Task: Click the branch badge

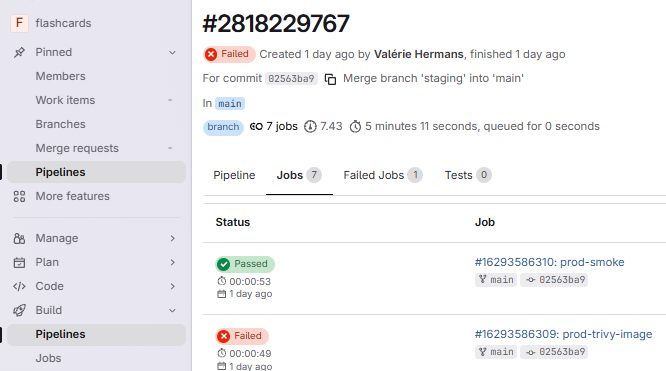Action: tap(223, 127)
